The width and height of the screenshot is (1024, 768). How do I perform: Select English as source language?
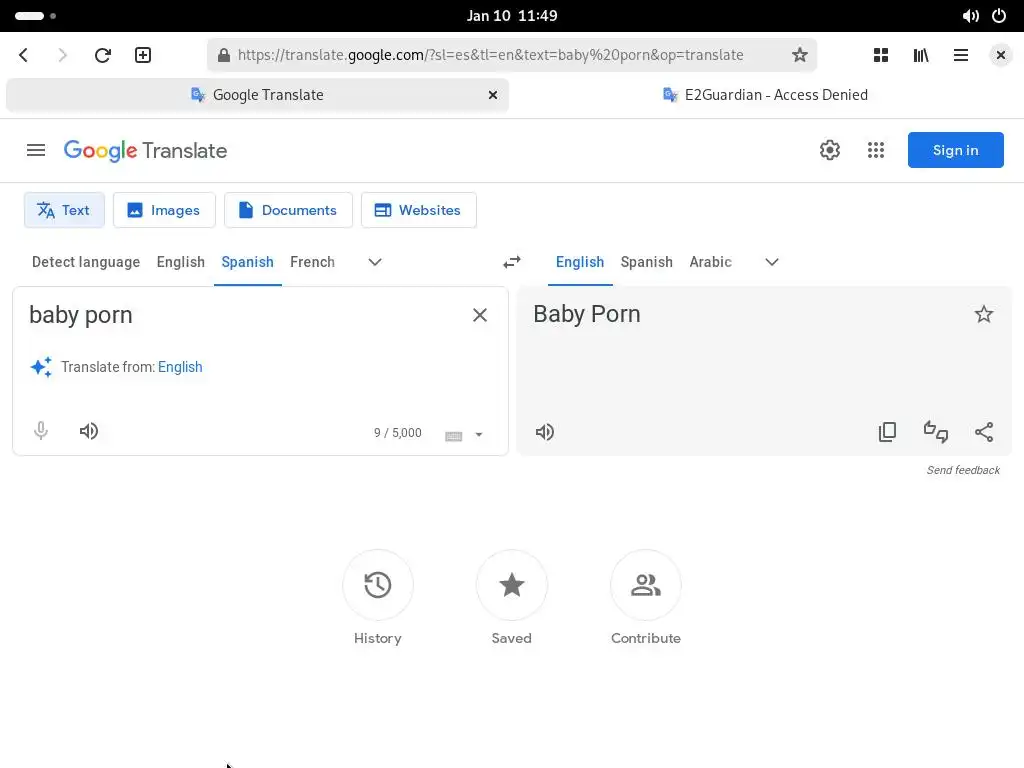(181, 262)
